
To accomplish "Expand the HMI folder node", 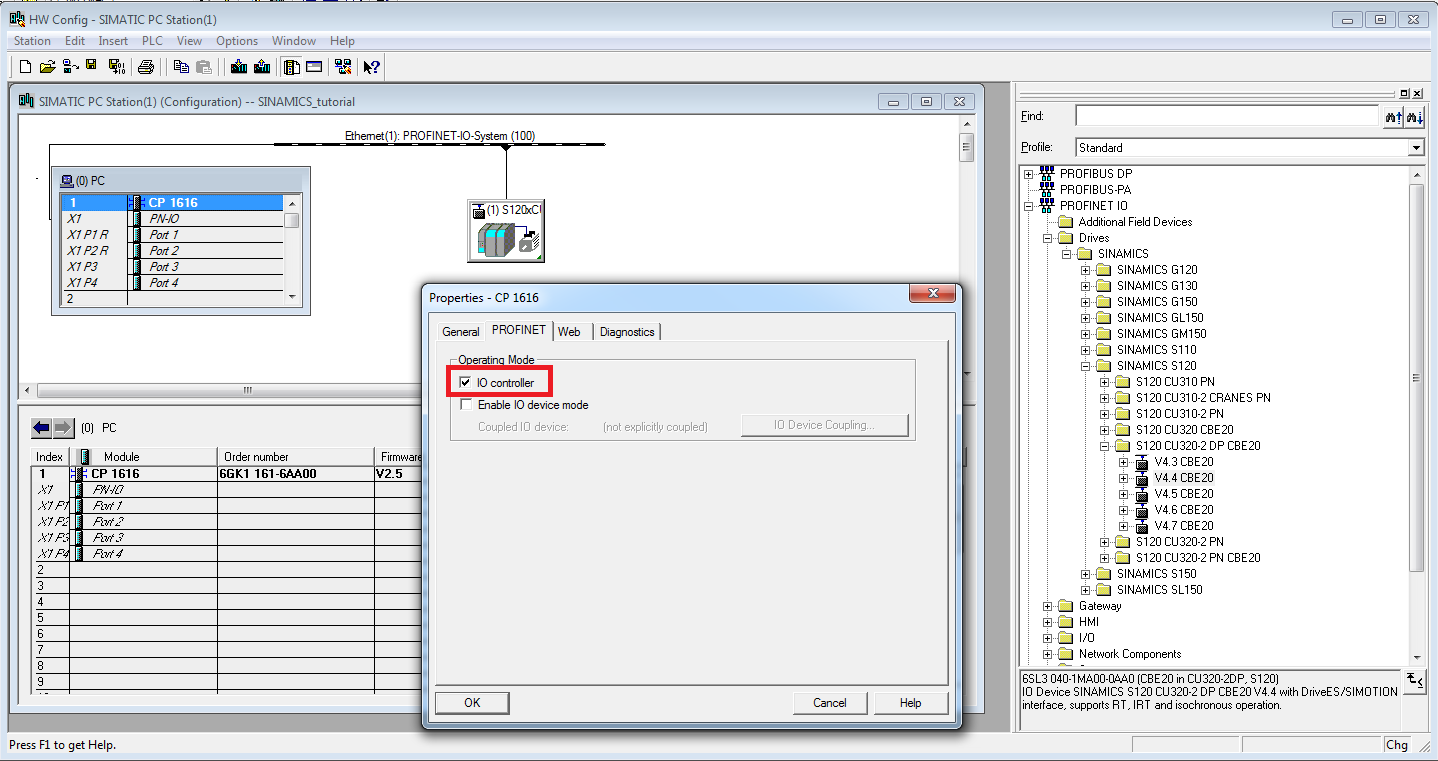I will (x=1047, y=622).
